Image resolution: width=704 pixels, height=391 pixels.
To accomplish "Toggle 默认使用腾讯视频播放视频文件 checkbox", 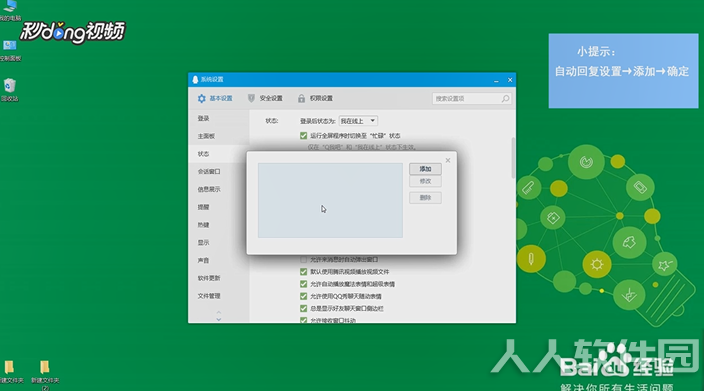I will [x=304, y=272].
